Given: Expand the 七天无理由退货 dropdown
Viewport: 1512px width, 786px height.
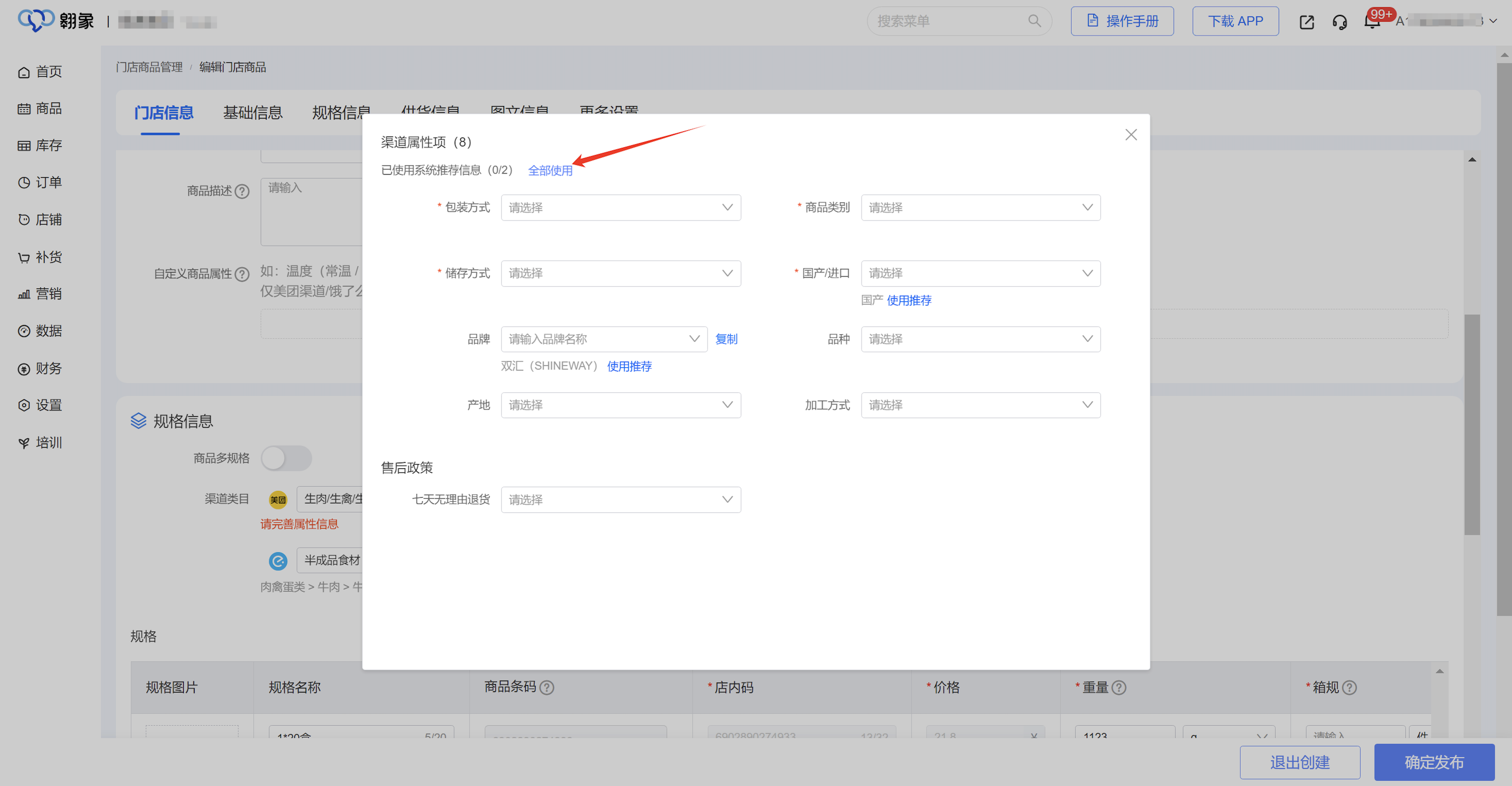Looking at the screenshot, I should tap(621, 500).
